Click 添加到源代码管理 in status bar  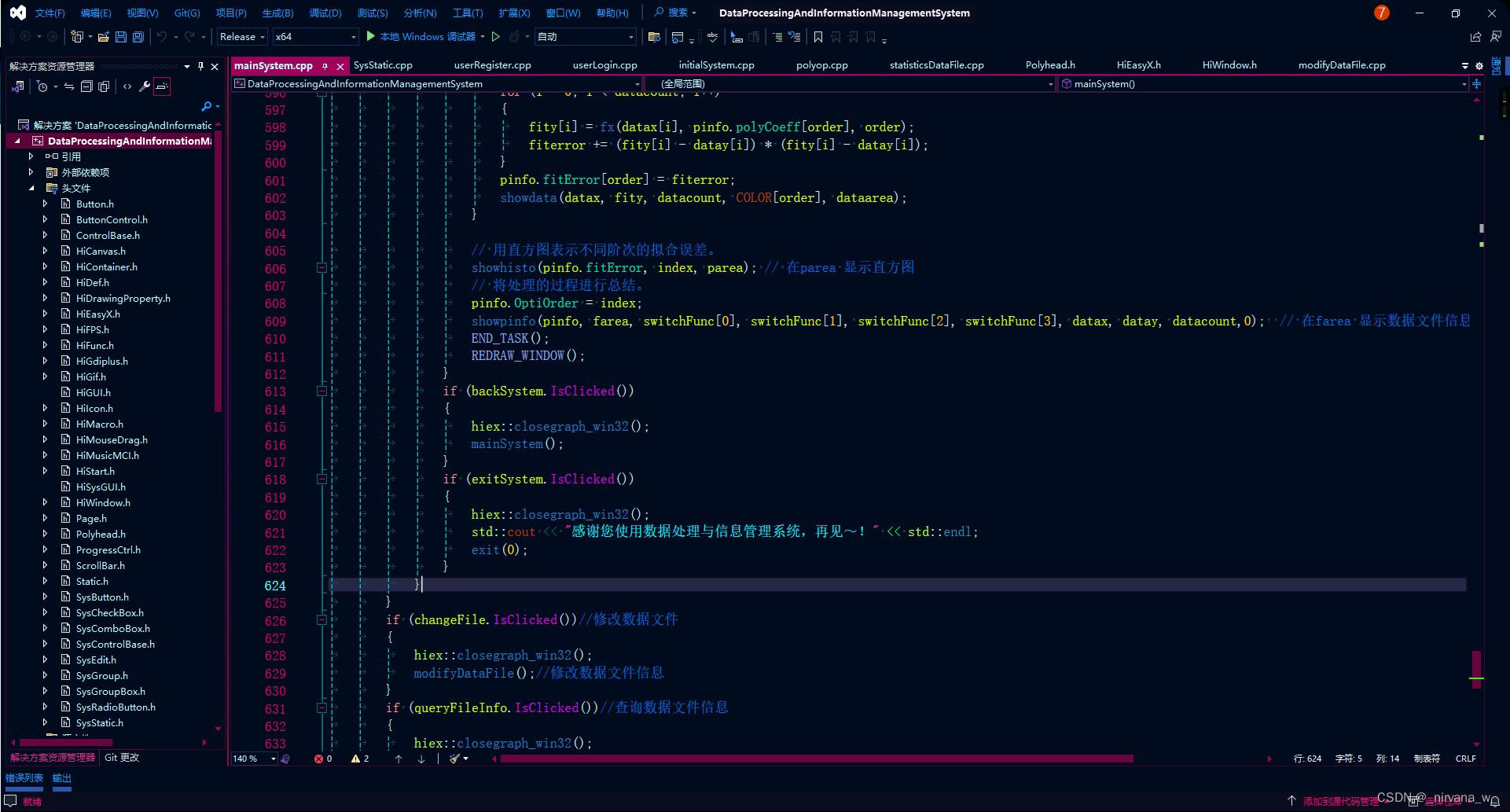click(x=1339, y=801)
